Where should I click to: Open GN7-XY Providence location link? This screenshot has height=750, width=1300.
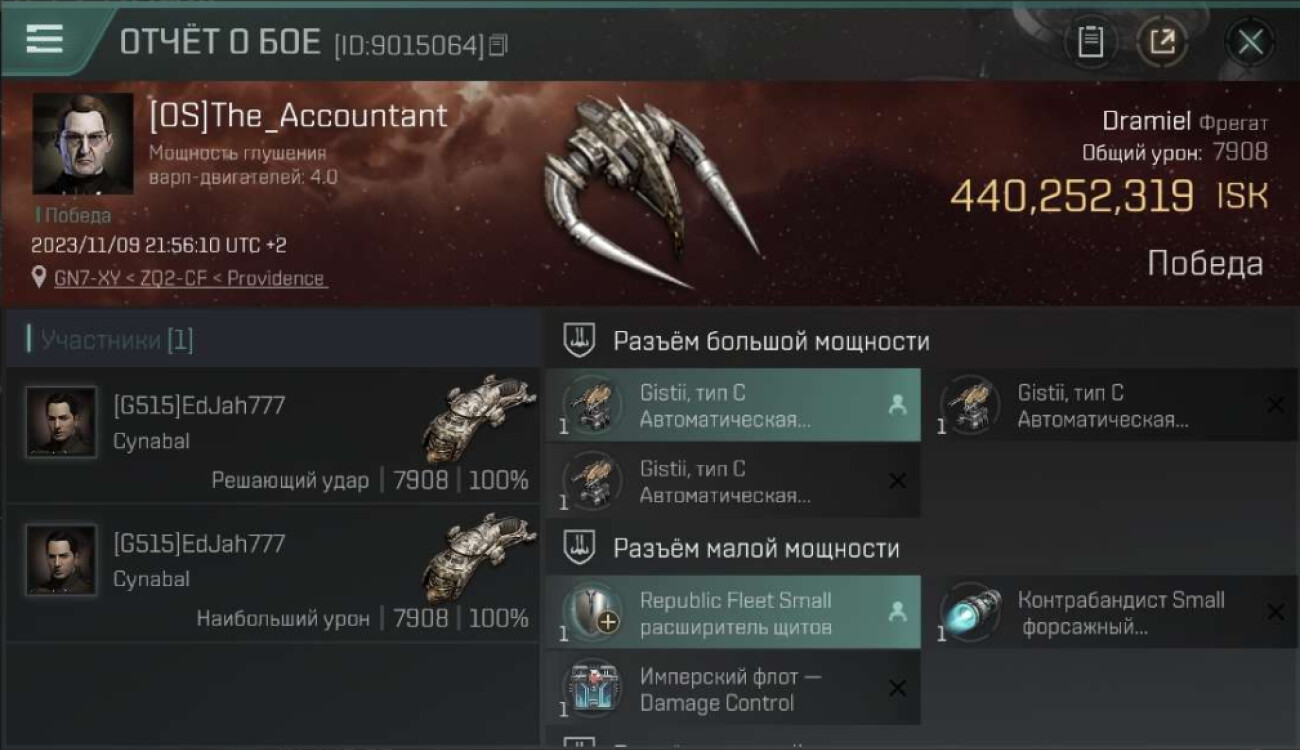coord(190,278)
